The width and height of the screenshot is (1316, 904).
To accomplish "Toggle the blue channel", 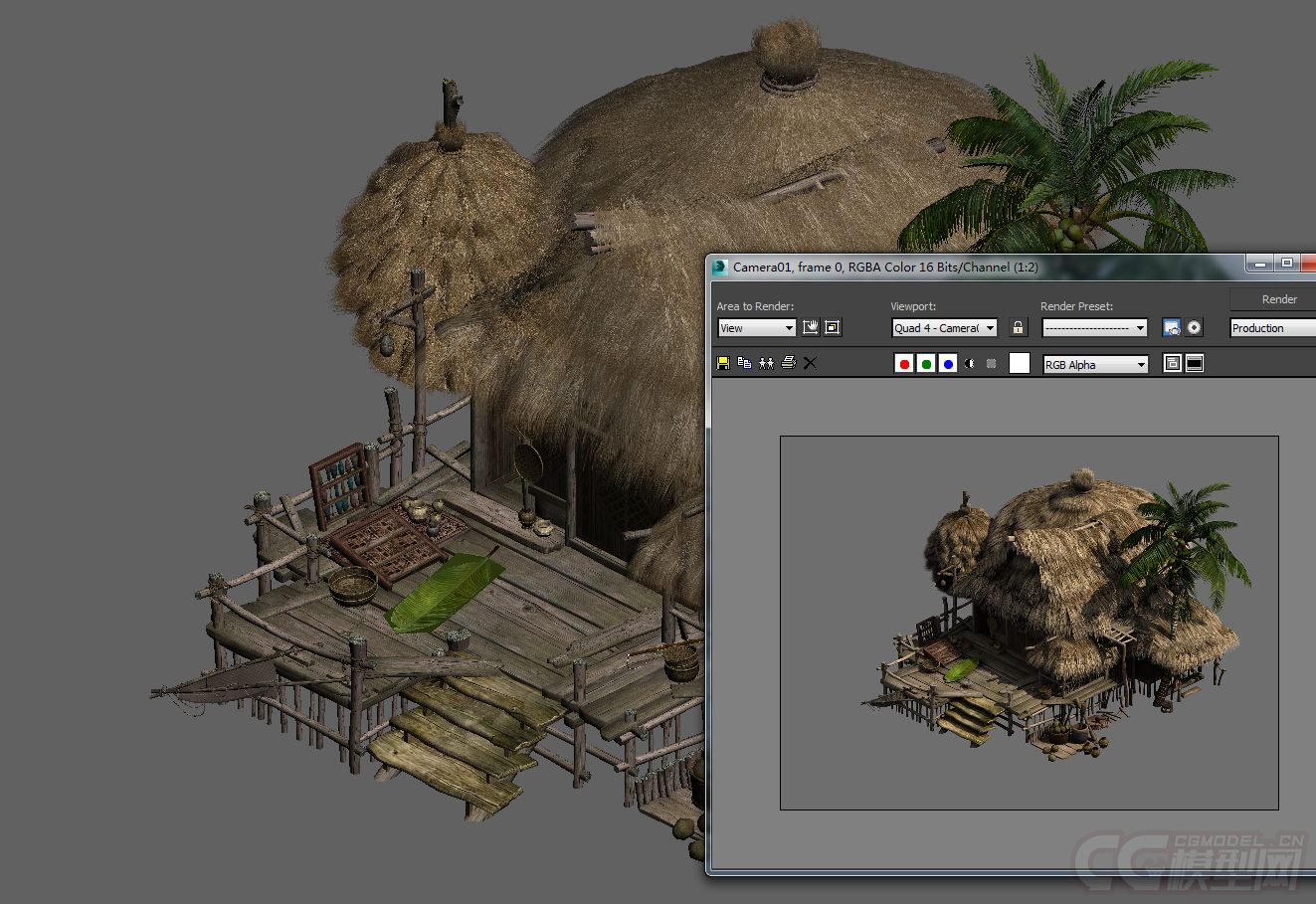I will click(x=948, y=364).
